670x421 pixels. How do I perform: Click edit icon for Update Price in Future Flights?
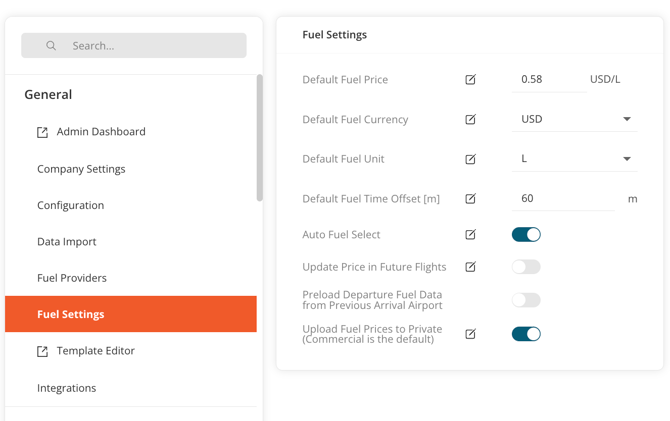coord(470,267)
